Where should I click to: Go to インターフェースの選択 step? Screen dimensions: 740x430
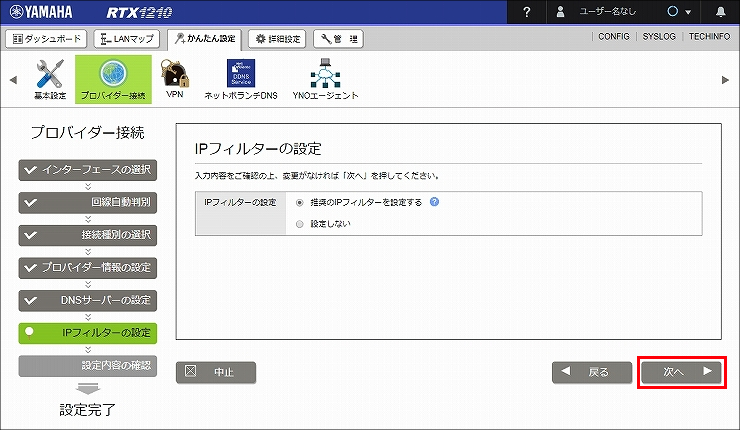pos(88,170)
